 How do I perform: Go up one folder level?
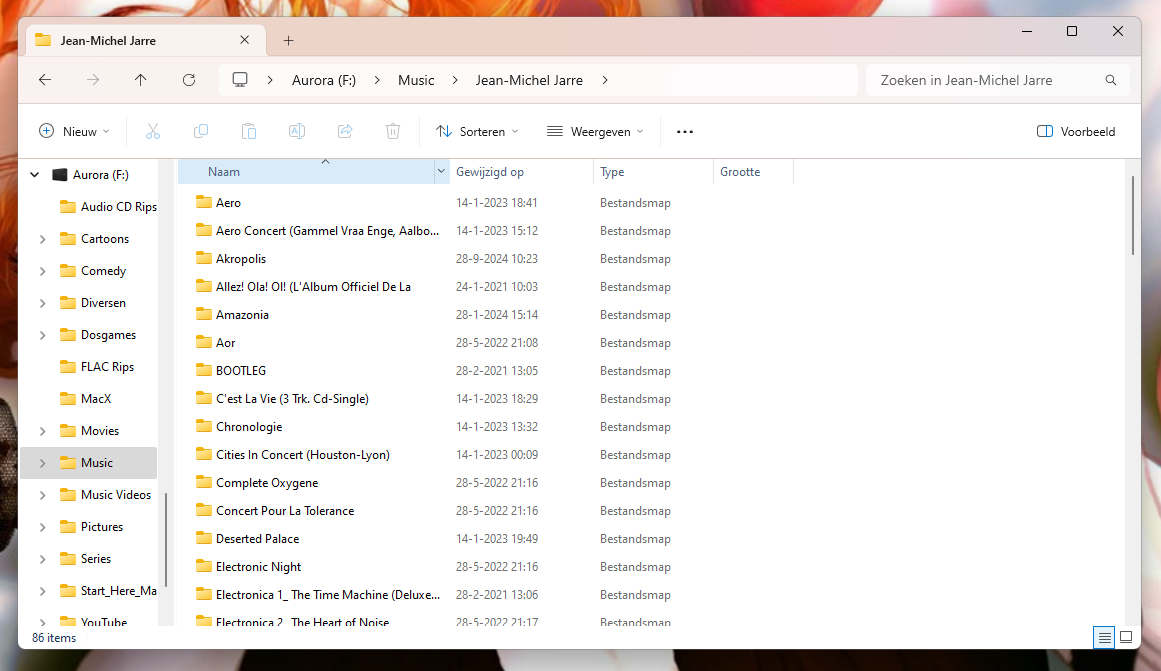point(141,80)
